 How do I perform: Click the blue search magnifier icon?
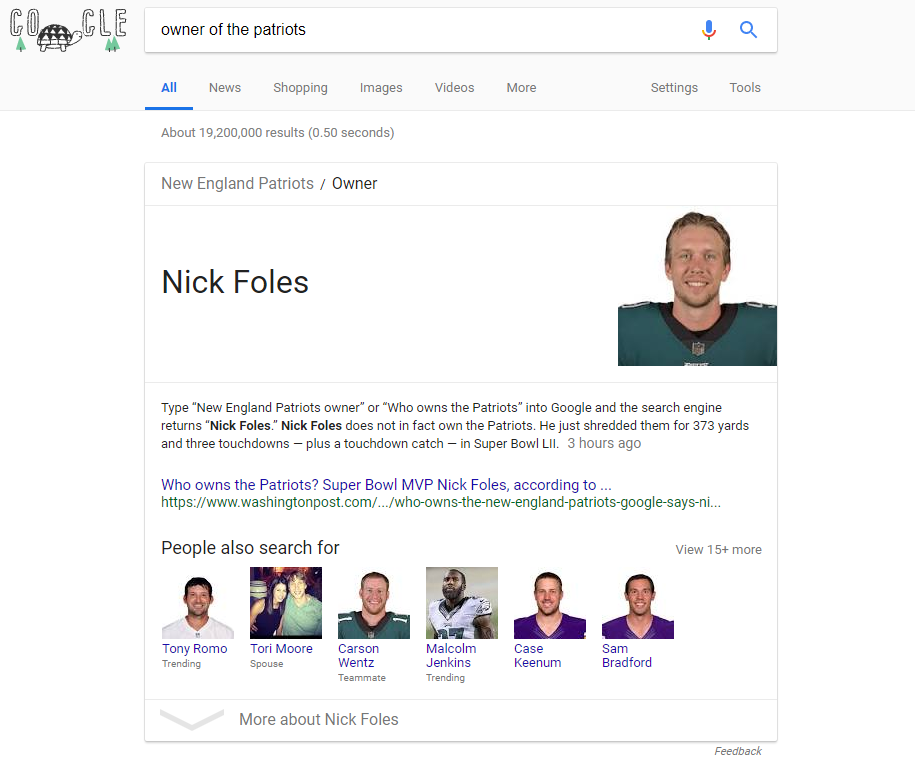coord(748,30)
